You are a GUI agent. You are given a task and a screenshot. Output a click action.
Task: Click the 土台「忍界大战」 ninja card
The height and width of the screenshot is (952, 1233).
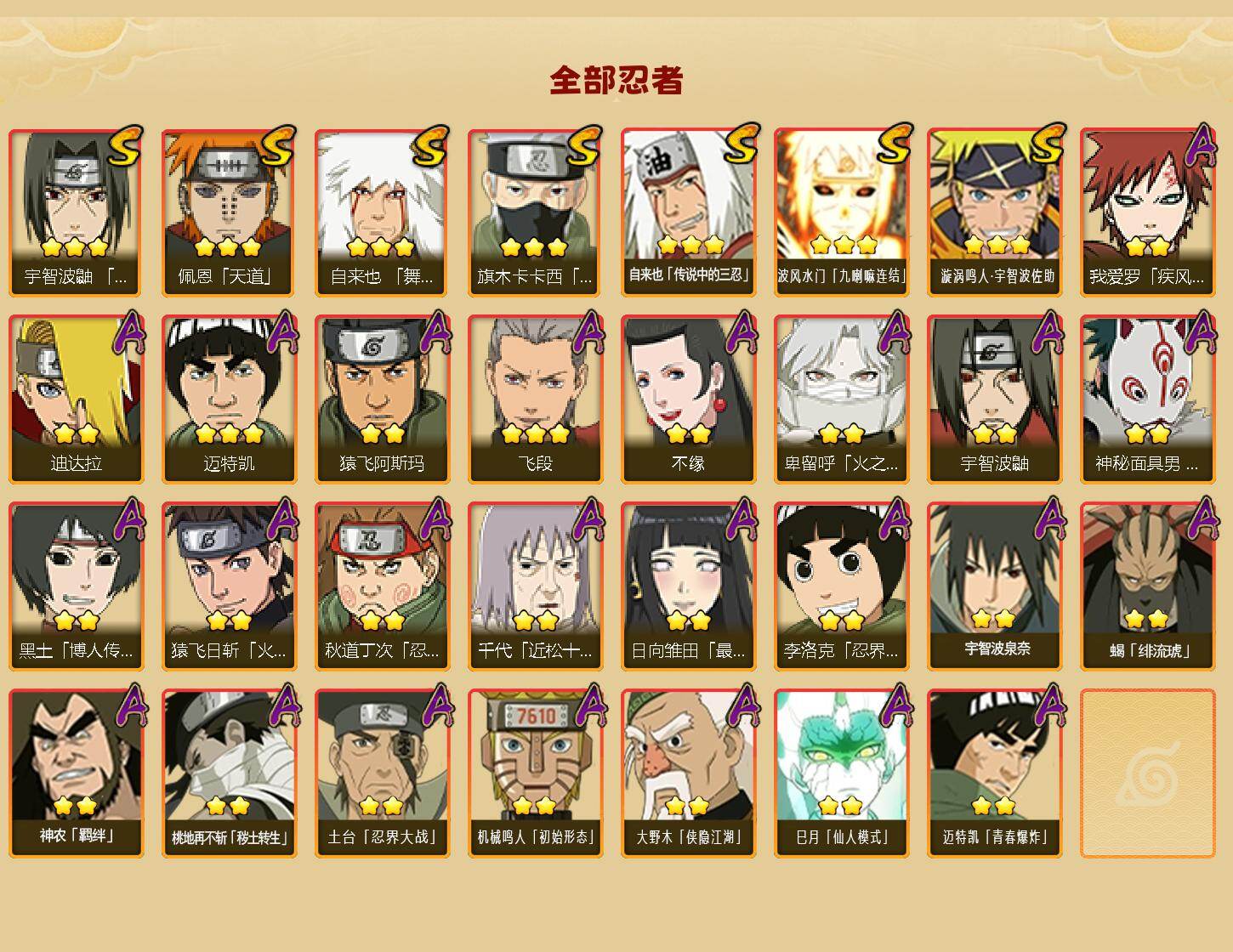click(x=382, y=773)
